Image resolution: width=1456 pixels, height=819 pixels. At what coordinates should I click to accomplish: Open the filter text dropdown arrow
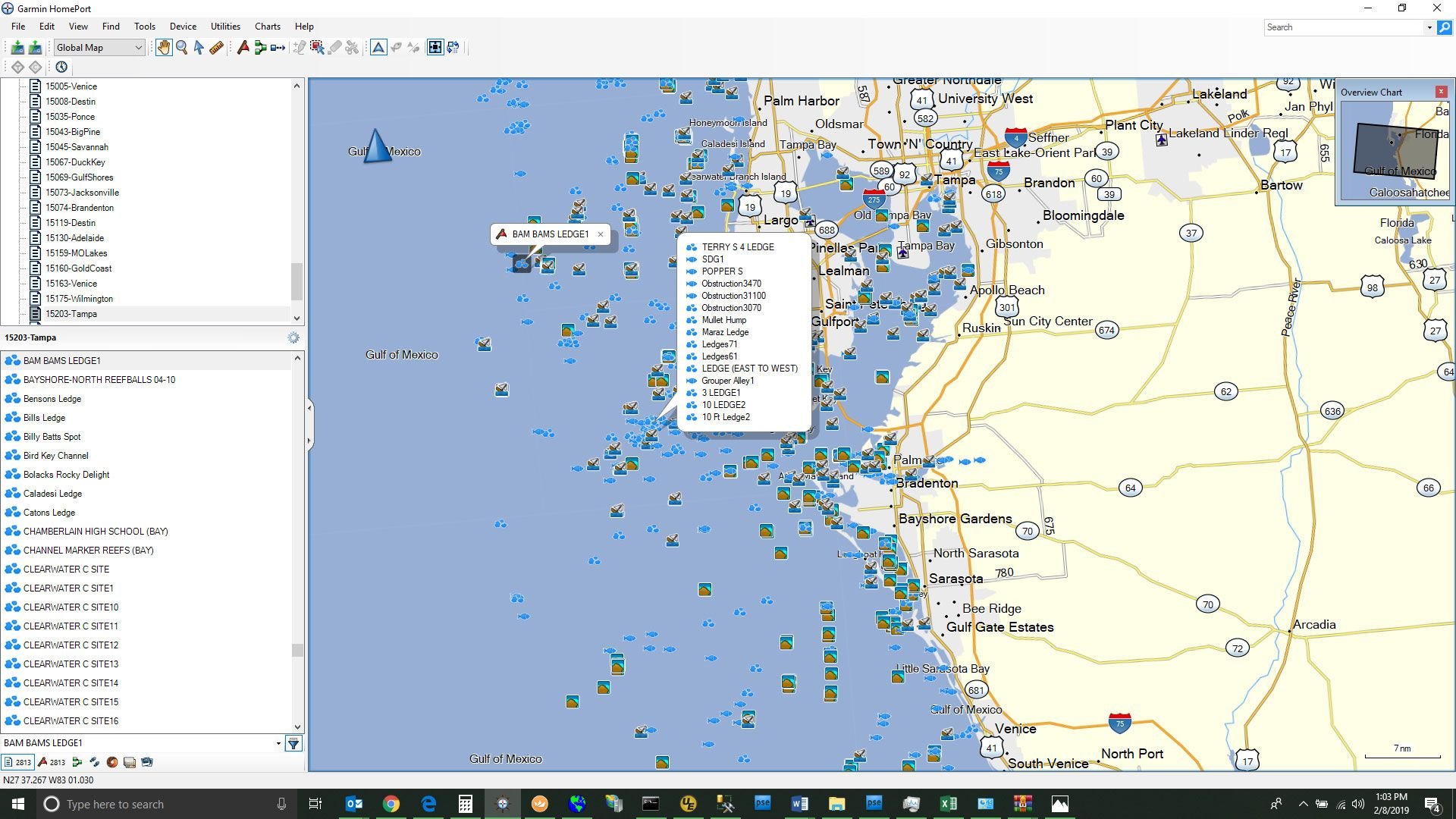click(x=278, y=743)
